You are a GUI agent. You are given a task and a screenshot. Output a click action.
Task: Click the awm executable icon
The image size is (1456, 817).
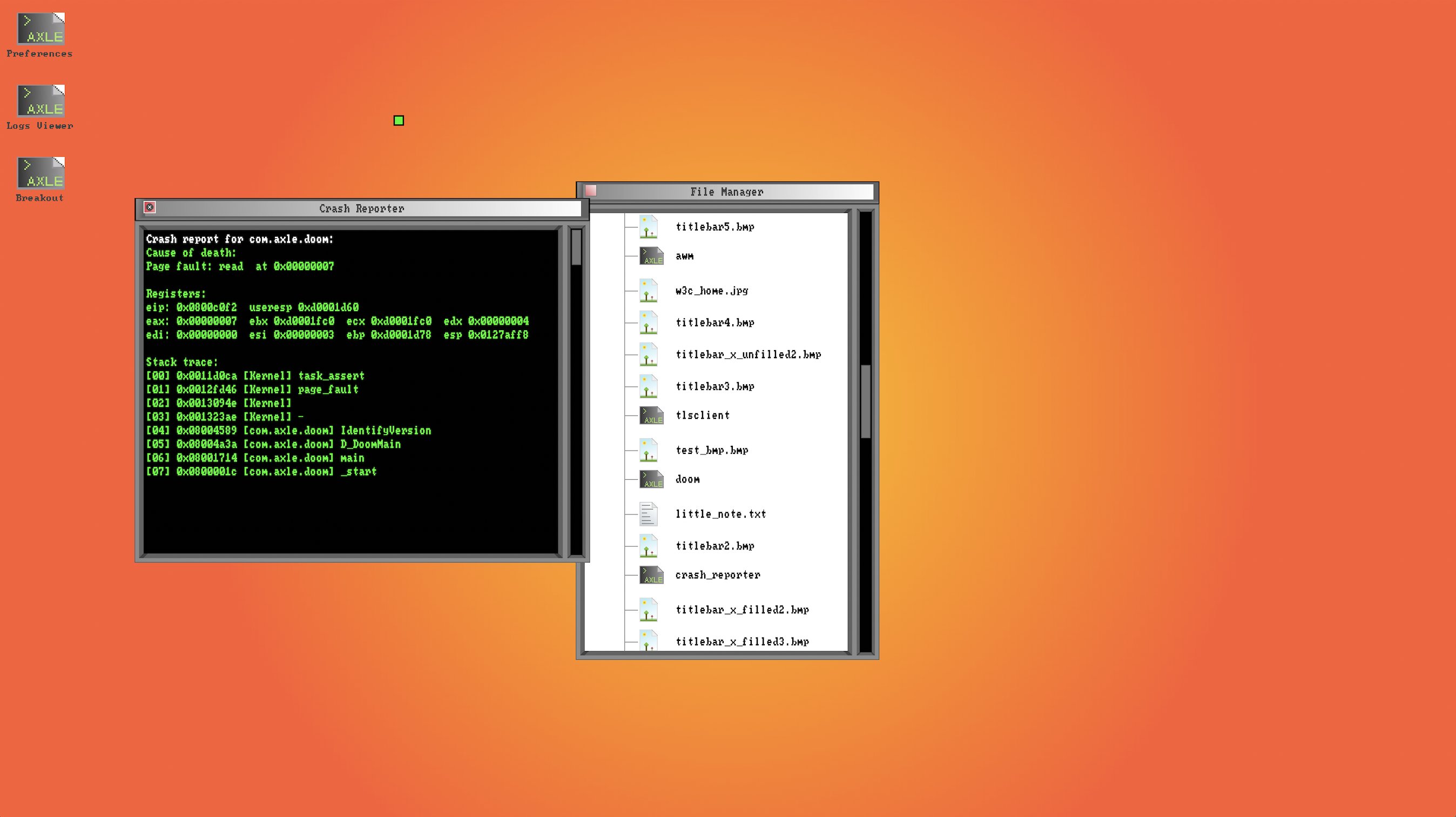651,256
